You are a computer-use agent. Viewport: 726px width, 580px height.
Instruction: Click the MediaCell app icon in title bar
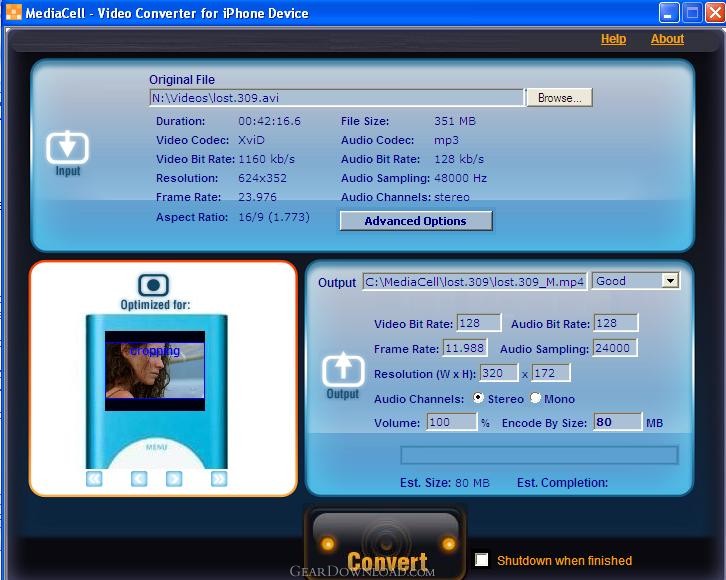tap(13, 12)
